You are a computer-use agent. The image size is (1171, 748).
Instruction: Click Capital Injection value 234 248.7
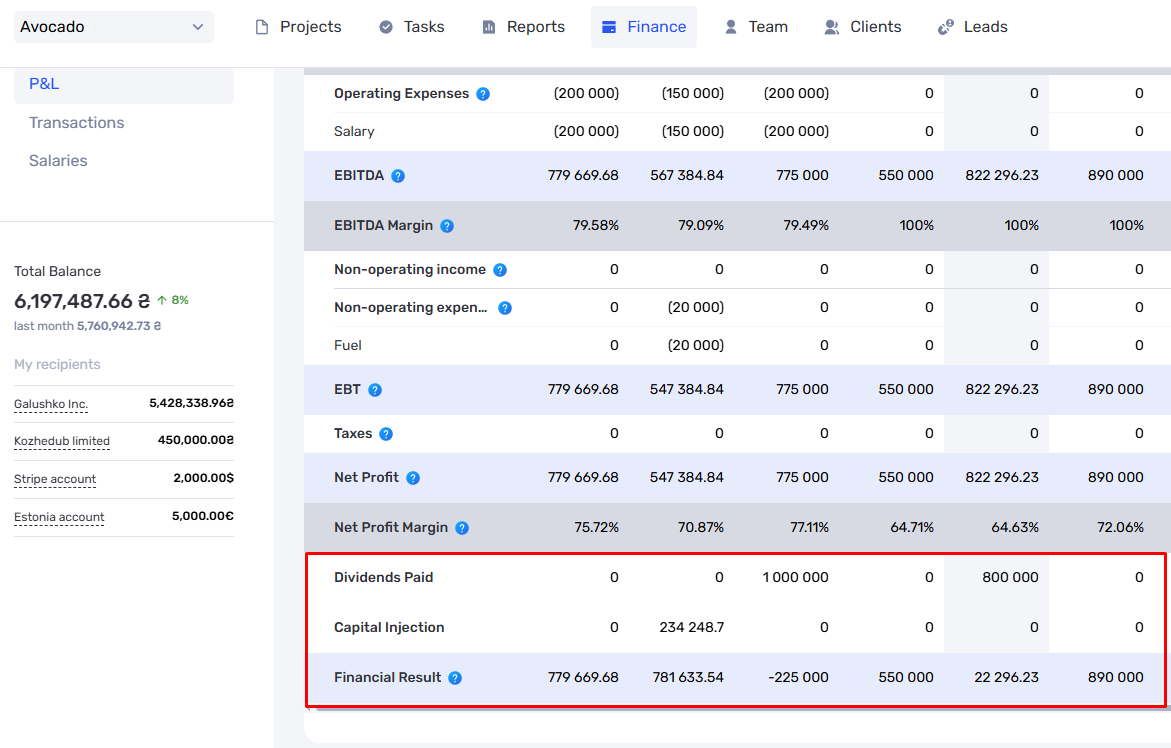(x=692, y=627)
